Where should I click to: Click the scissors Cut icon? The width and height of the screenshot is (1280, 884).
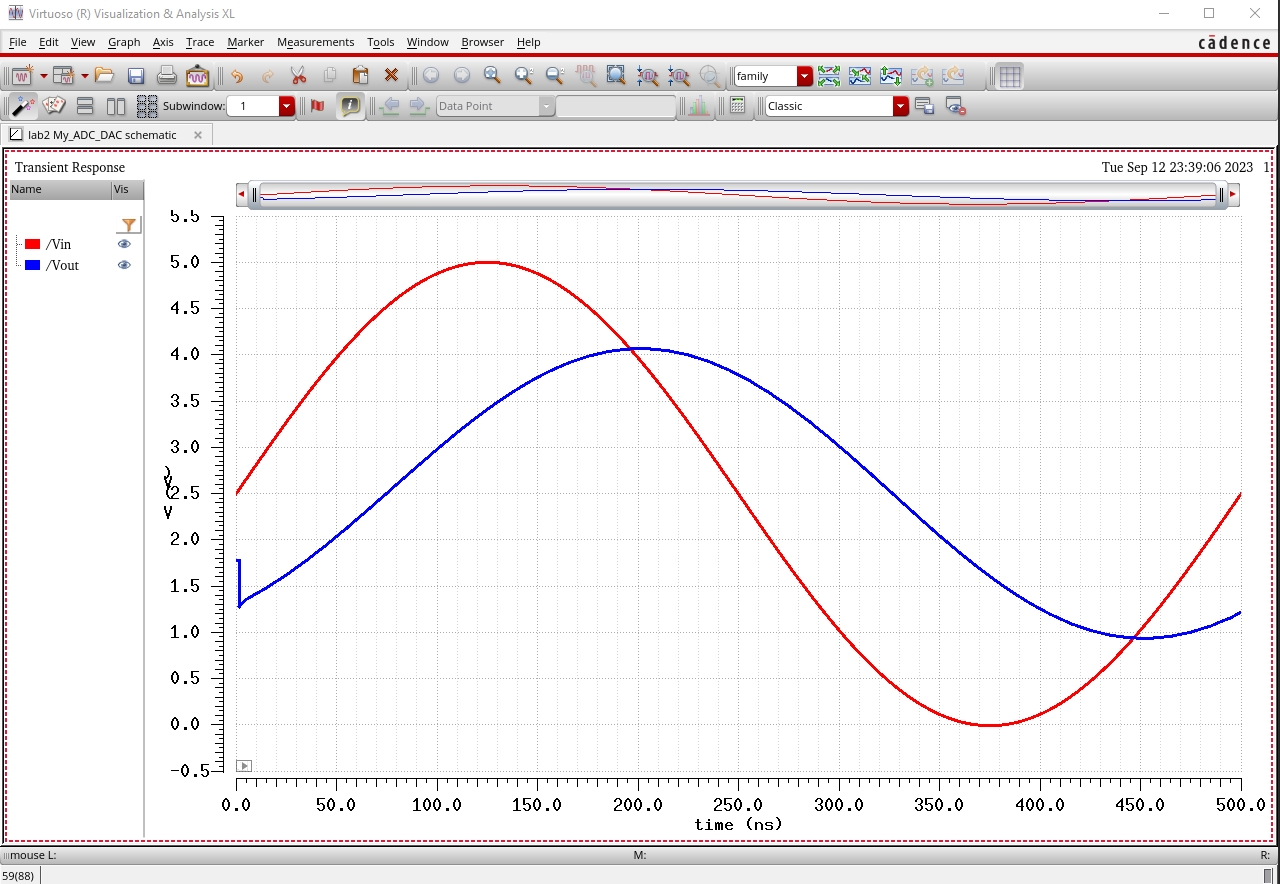[298, 76]
